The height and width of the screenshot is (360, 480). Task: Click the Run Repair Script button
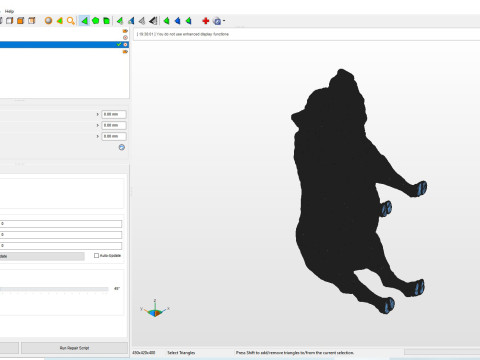[x=74, y=348]
